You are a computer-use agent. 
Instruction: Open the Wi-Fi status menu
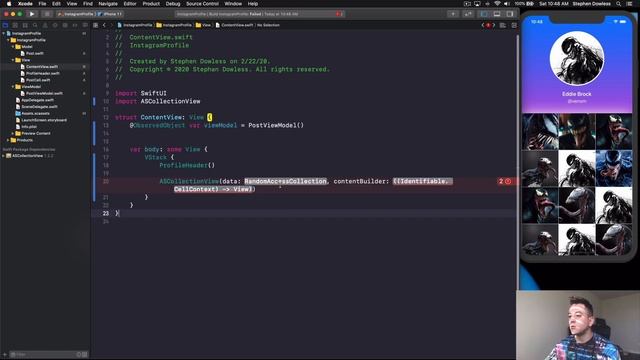pos(497,4)
